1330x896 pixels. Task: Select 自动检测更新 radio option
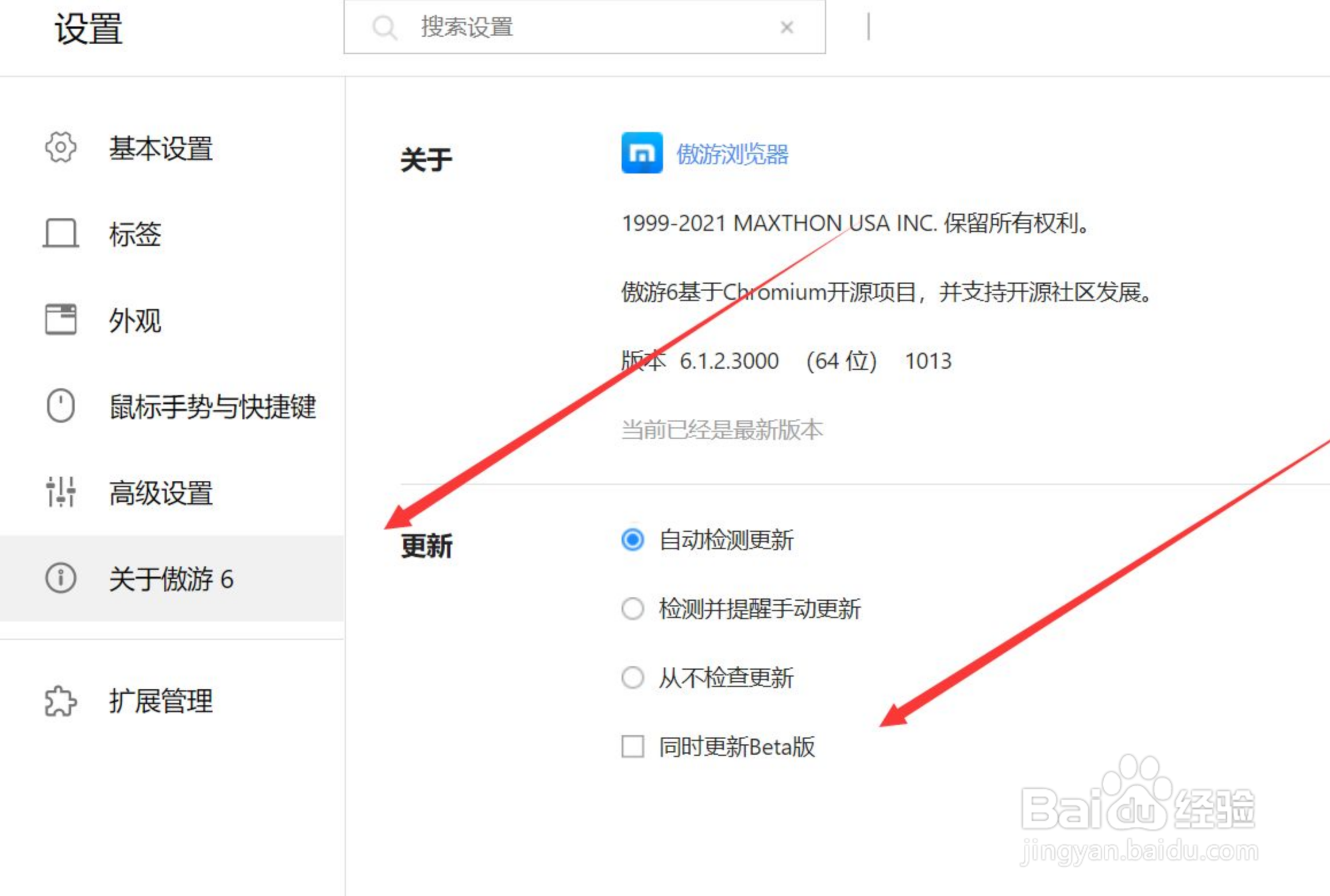click(633, 540)
